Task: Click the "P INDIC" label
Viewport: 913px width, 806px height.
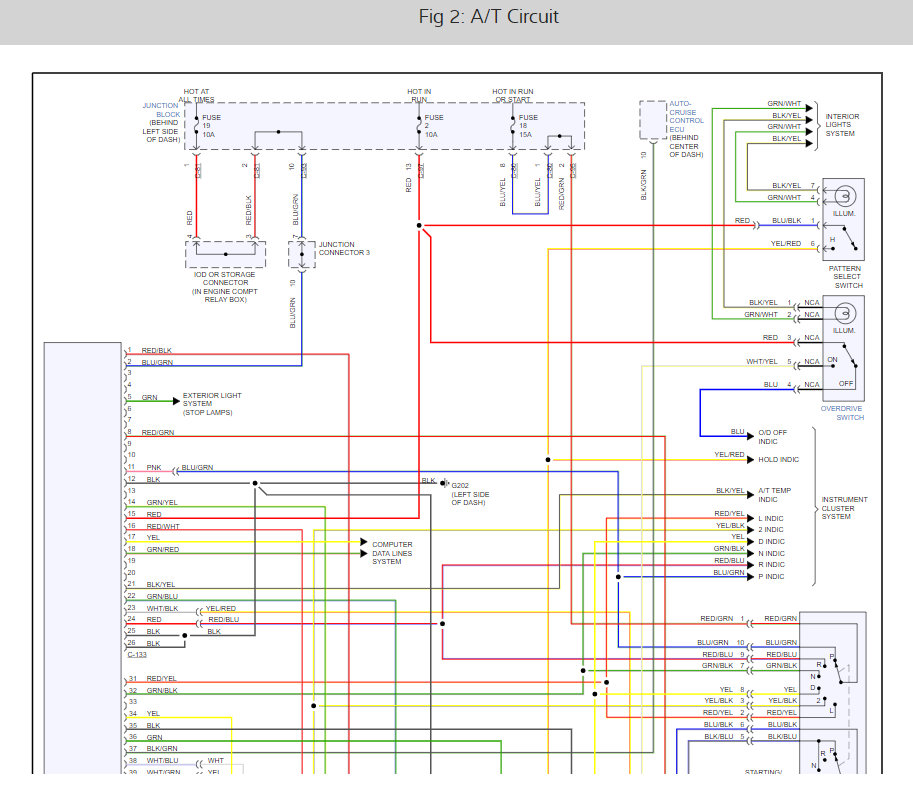Action: (x=771, y=577)
